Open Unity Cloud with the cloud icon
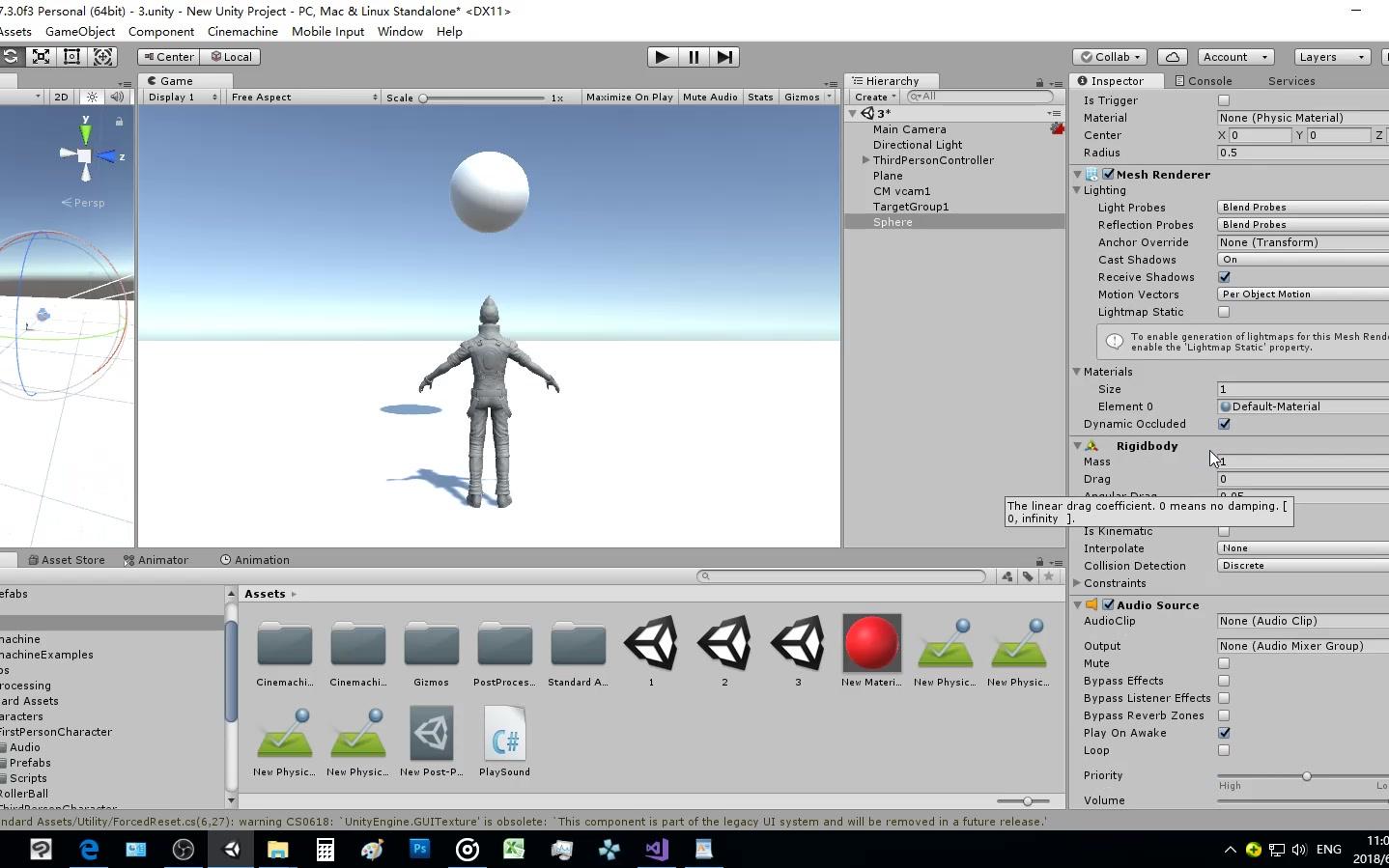Image resolution: width=1389 pixels, height=868 pixels. [x=1172, y=56]
